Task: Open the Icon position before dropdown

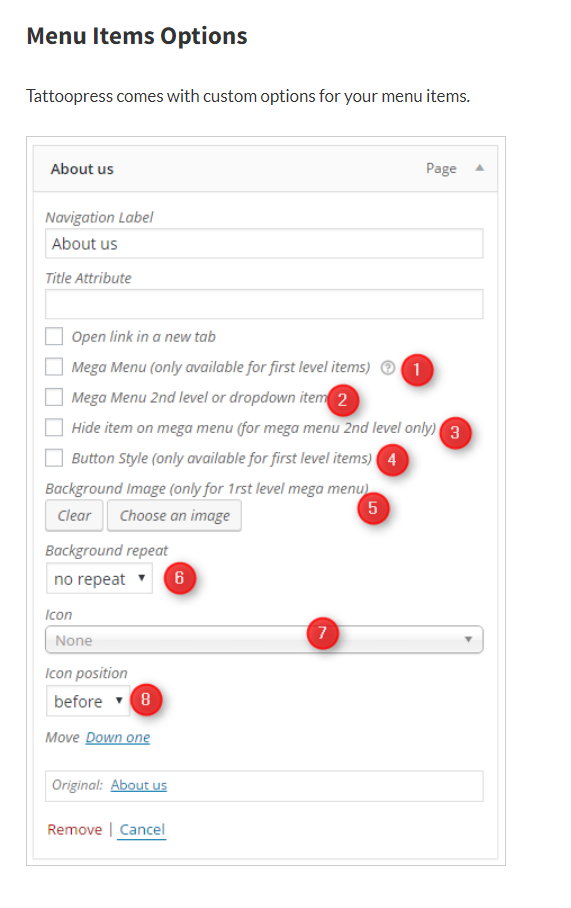Action: [88, 701]
